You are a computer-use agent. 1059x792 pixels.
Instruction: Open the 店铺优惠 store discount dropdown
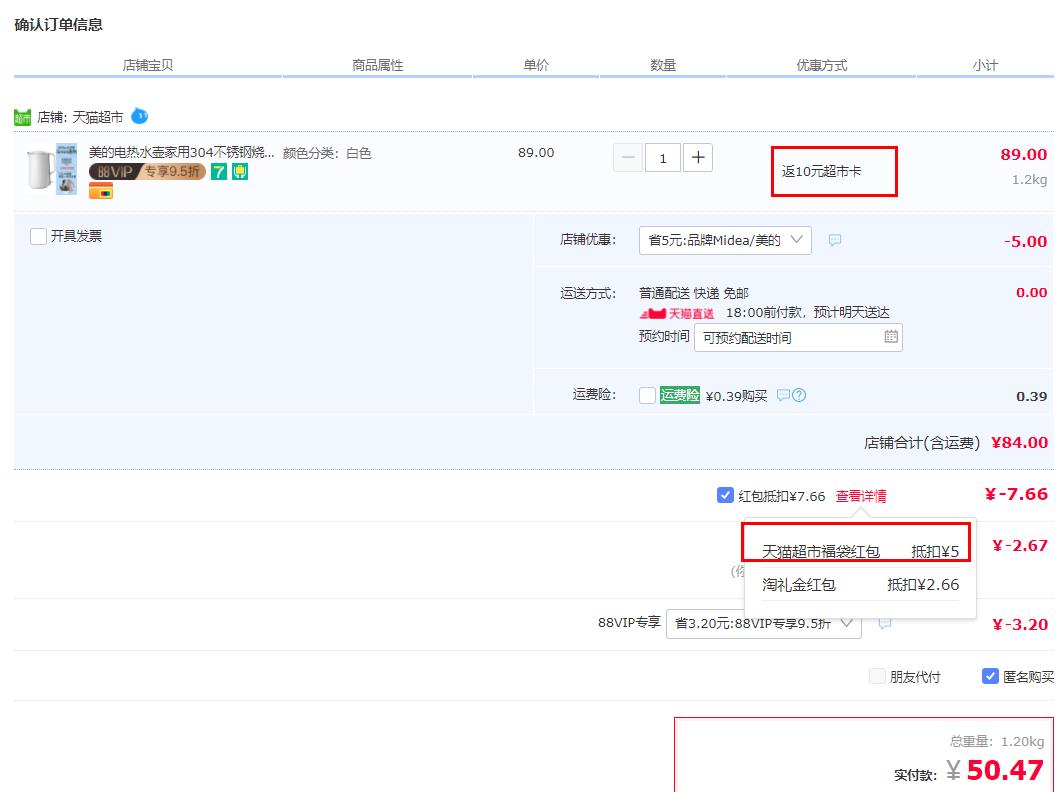[725, 240]
